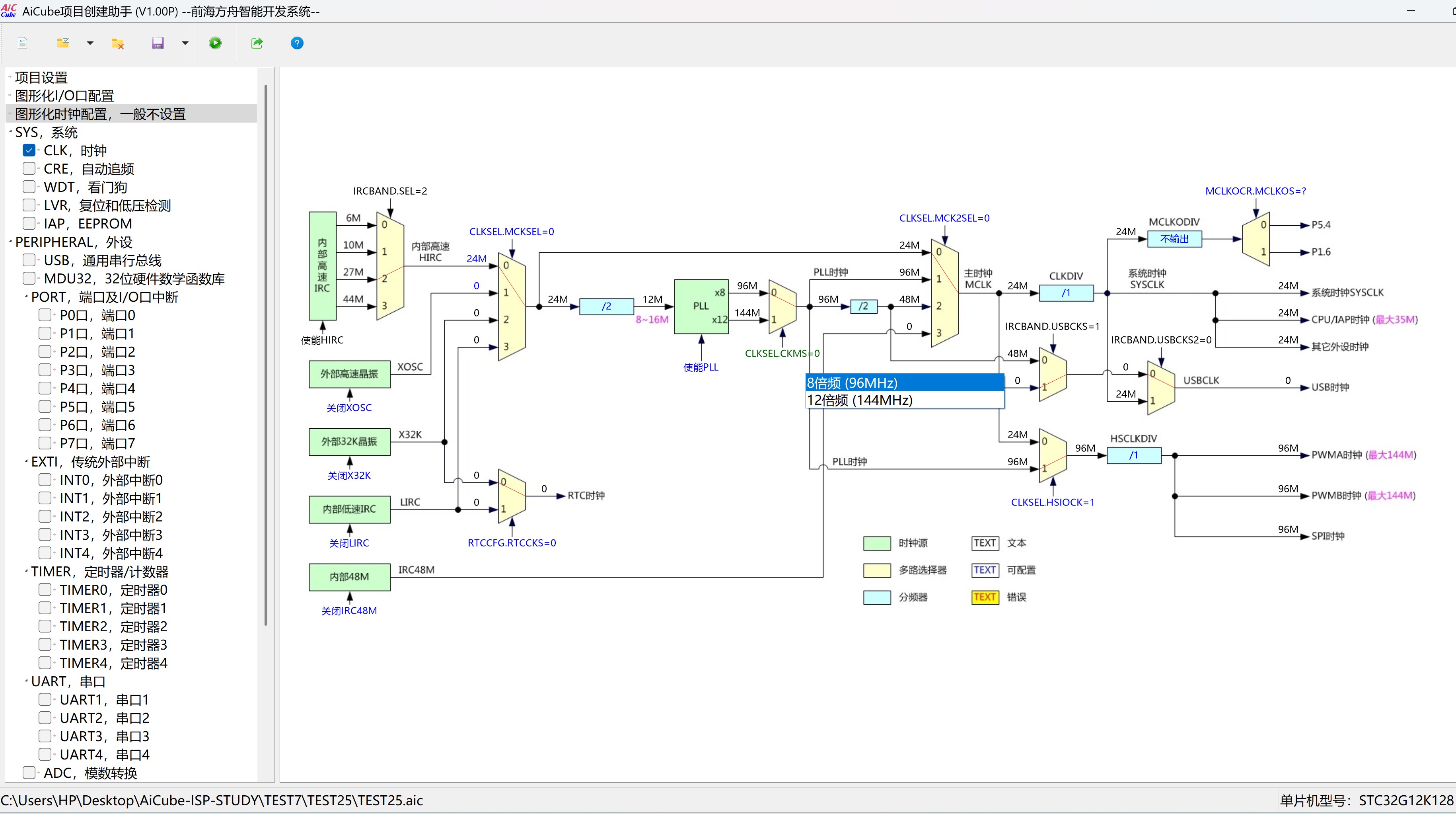Open the MCLKODIV 不输出 selector
Image resolution: width=1456 pixels, height=814 pixels.
pos(1174,239)
